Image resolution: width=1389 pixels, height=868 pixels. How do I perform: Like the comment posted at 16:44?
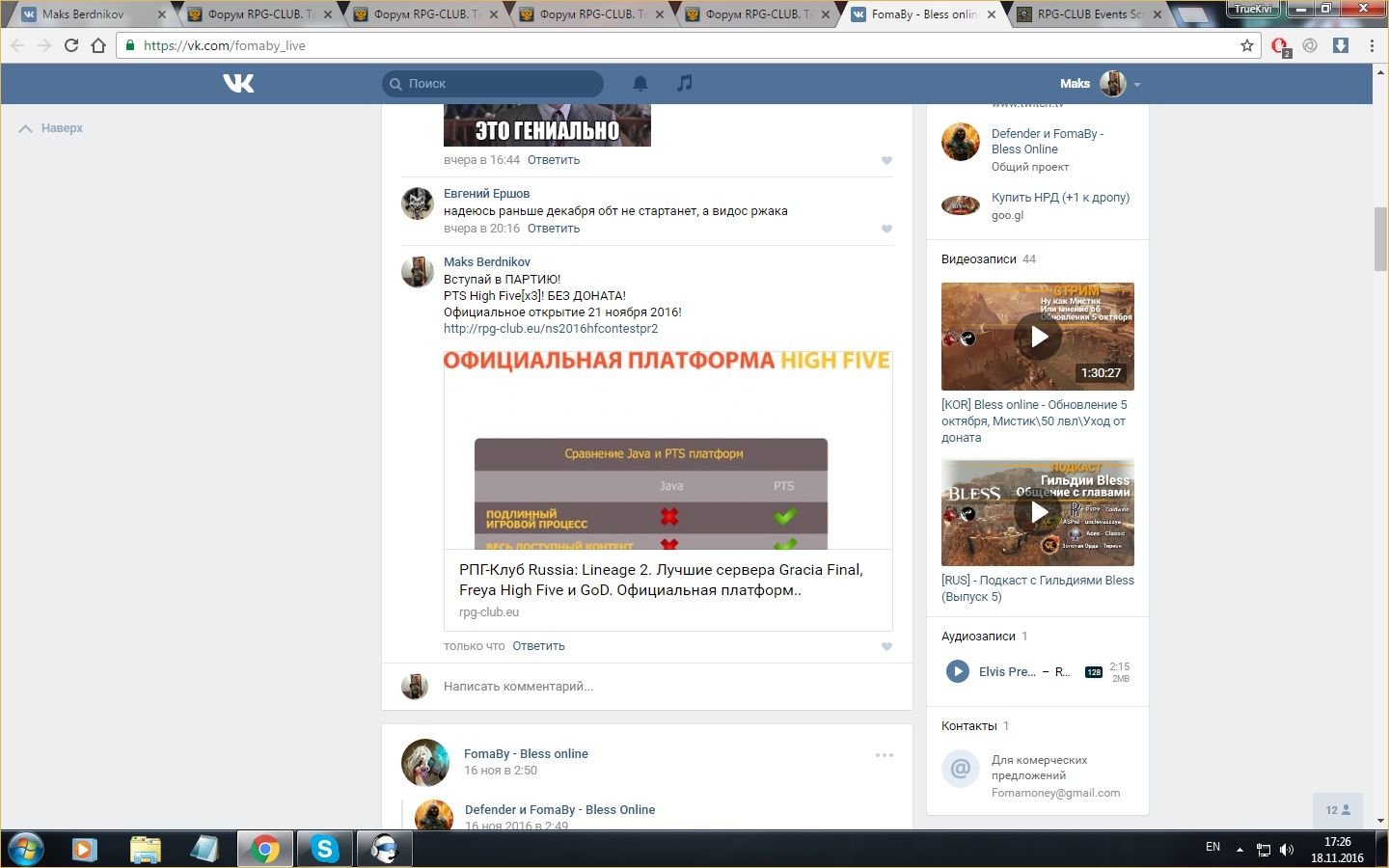tap(886, 161)
